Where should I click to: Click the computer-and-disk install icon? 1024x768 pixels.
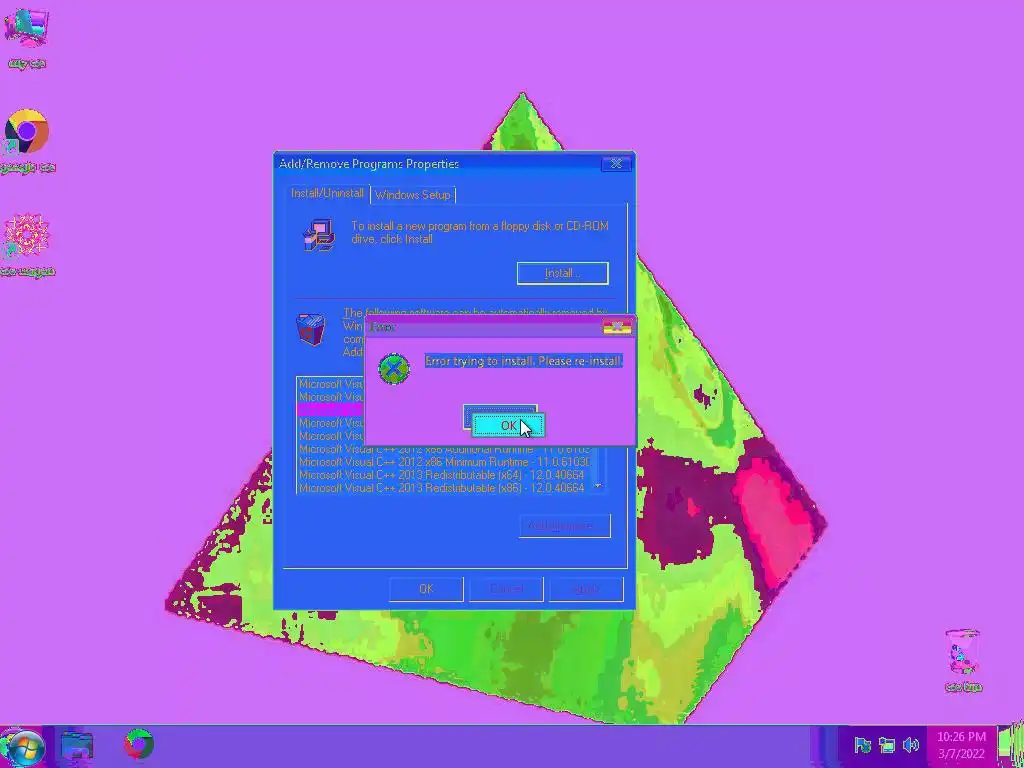[x=319, y=235]
